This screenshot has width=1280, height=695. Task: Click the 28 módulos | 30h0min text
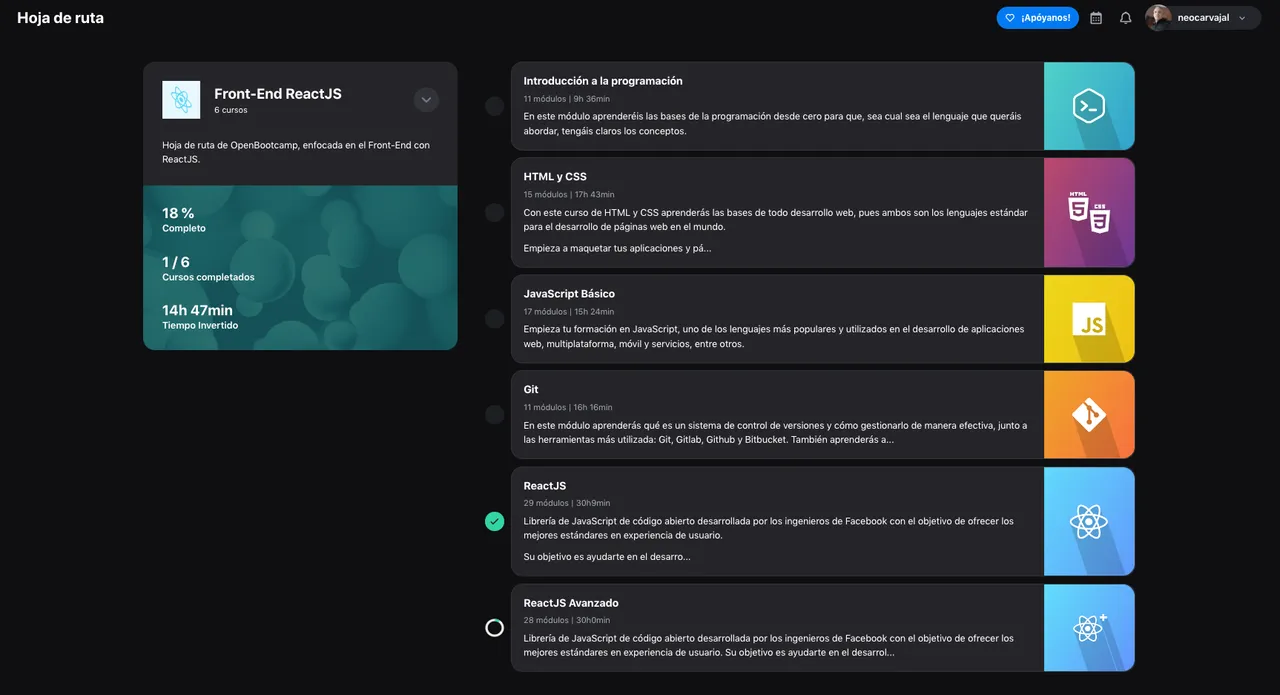coord(566,621)
